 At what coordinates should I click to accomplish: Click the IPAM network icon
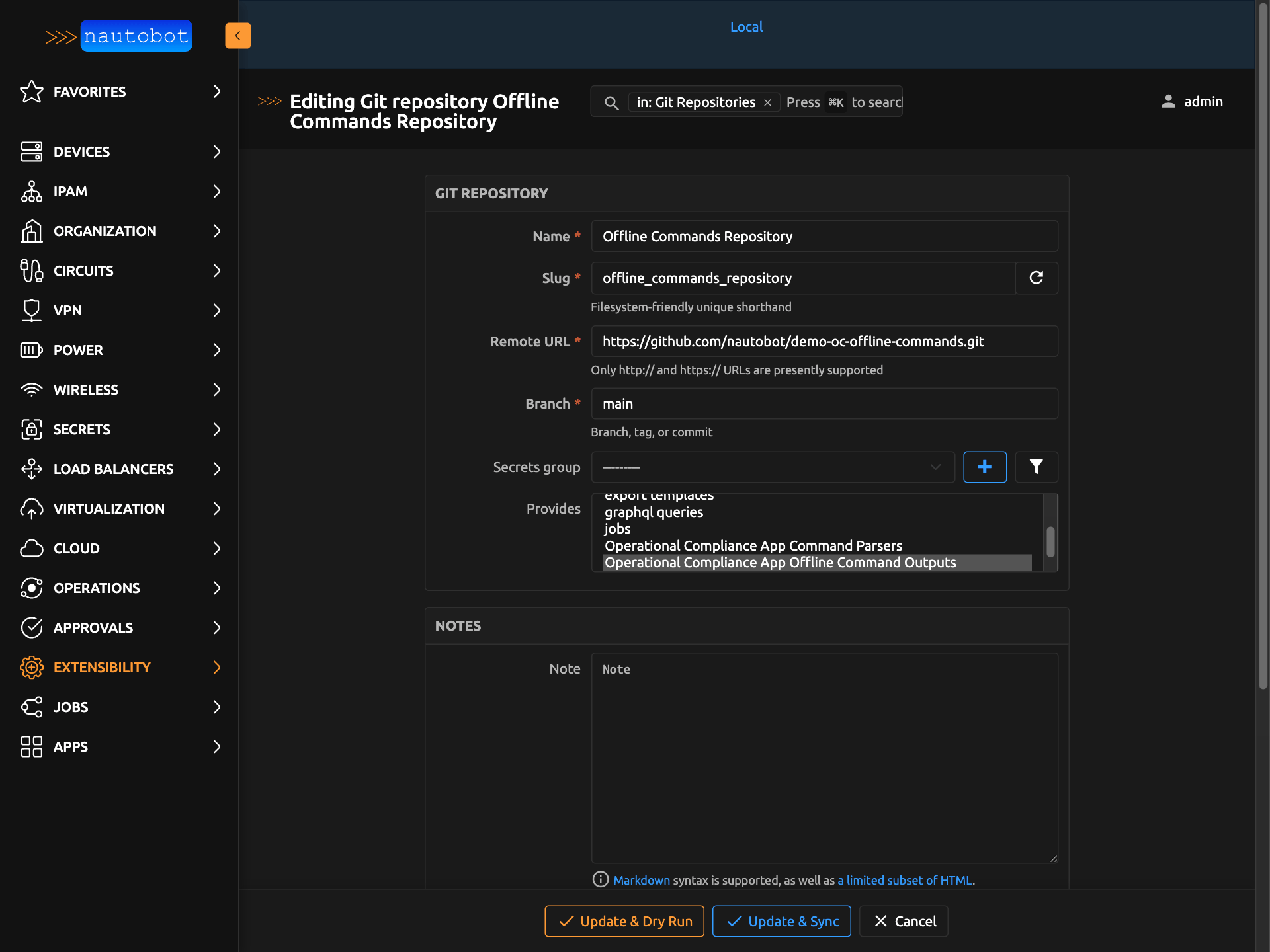(32, 191)
